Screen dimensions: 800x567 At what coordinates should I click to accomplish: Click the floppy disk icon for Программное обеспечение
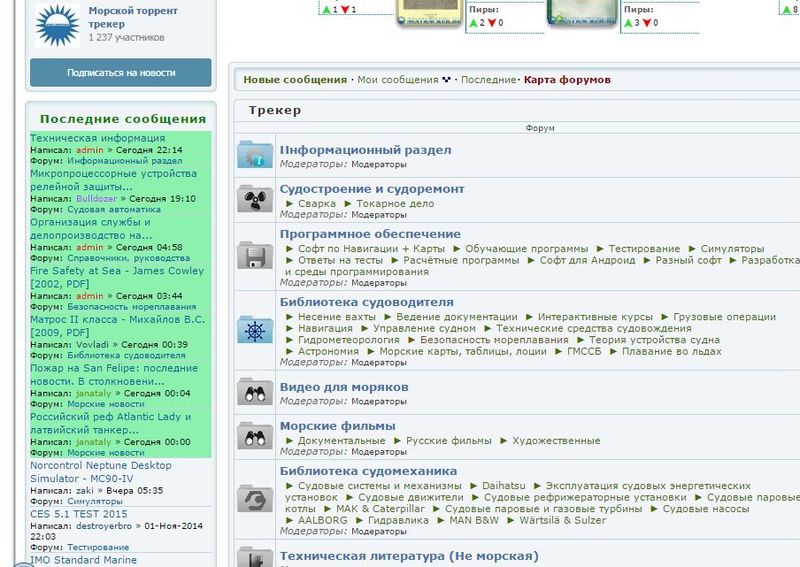coord(255,256)
